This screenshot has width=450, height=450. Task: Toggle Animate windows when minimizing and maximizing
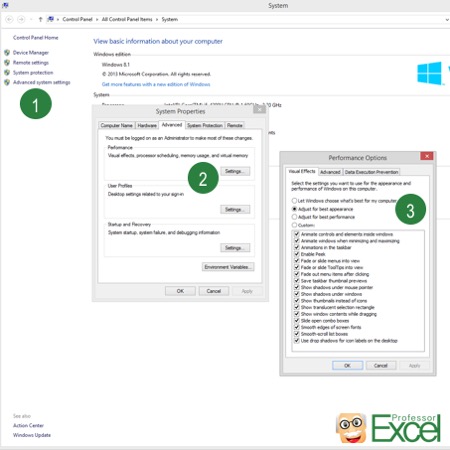tap(297, 241)
